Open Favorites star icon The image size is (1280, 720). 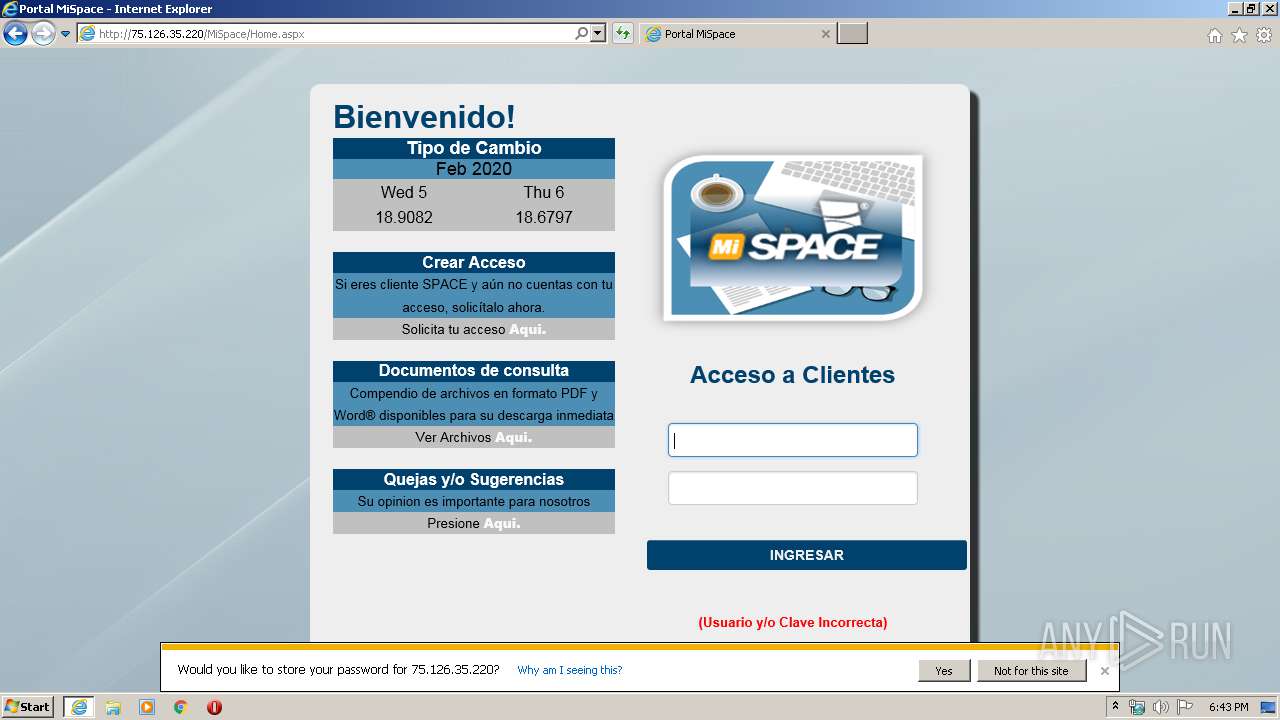1239,35
